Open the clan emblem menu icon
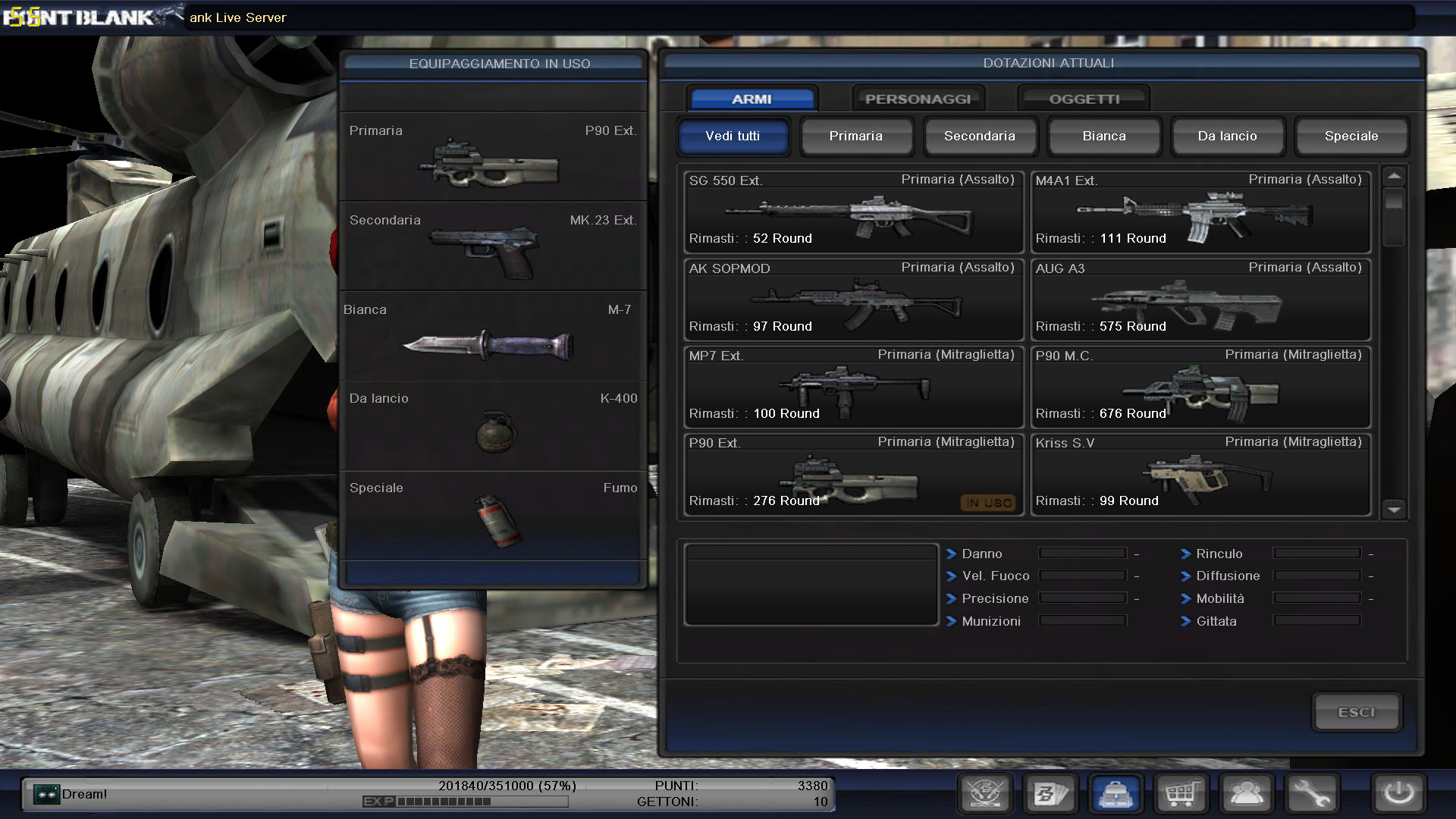Viewport: 1456px width, 819px height. click(x=986, y=794)
